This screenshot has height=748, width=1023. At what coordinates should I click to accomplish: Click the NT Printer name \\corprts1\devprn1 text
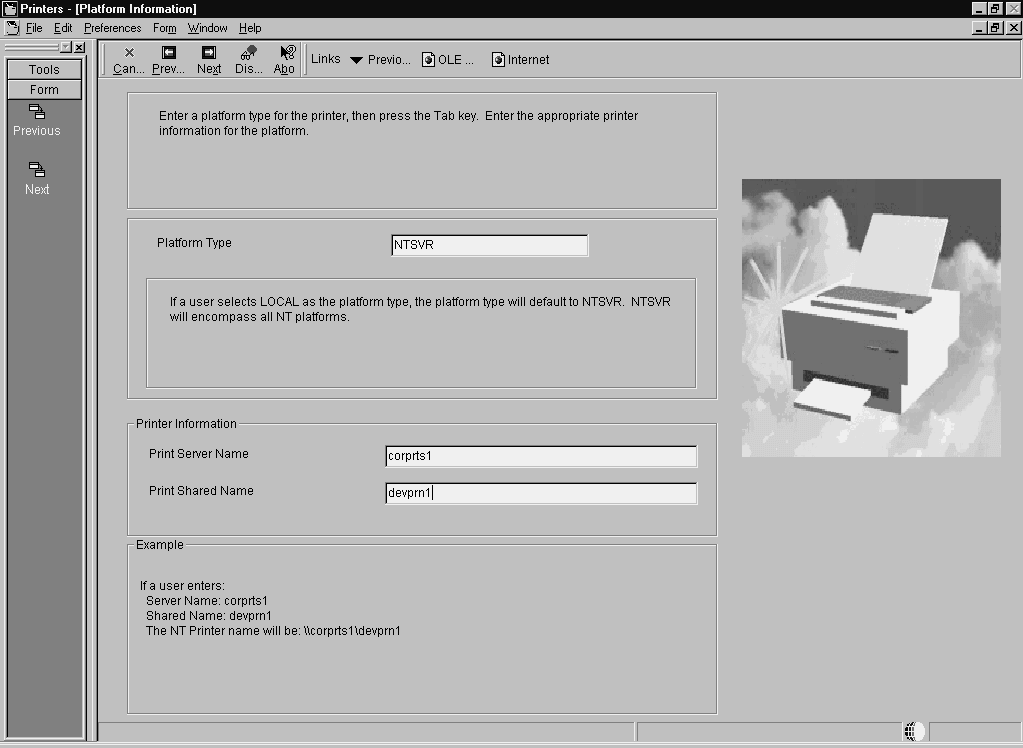tap(352, 631)
